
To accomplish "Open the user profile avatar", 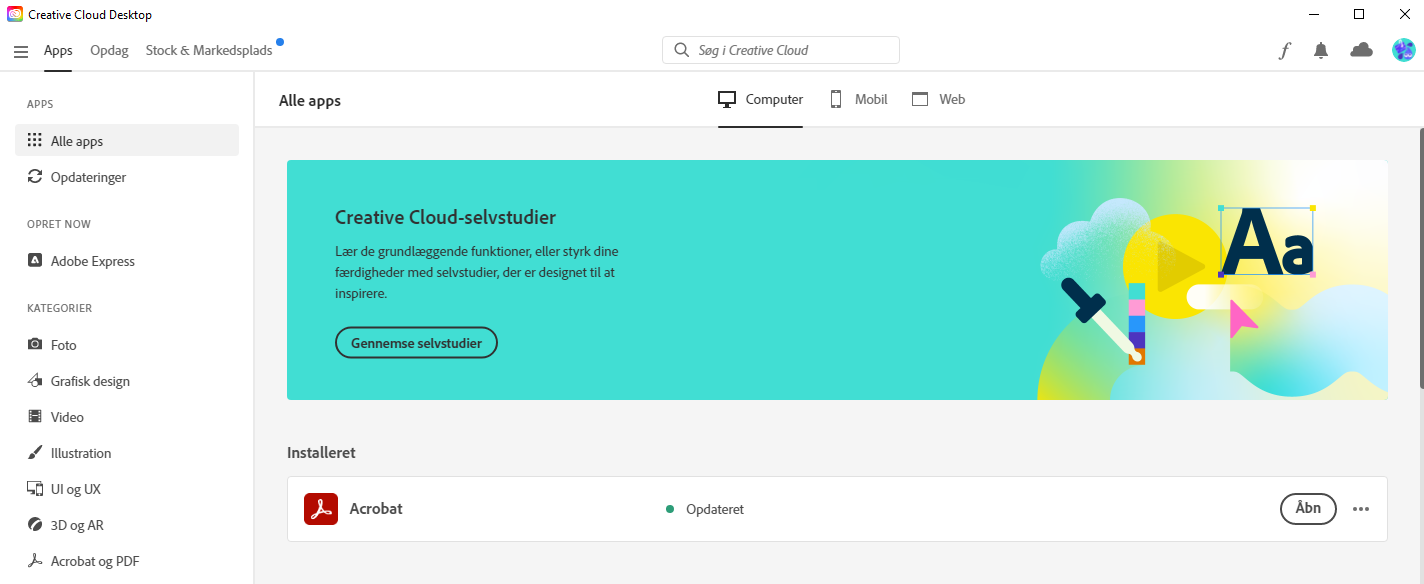I will (x=1403, y=50).
